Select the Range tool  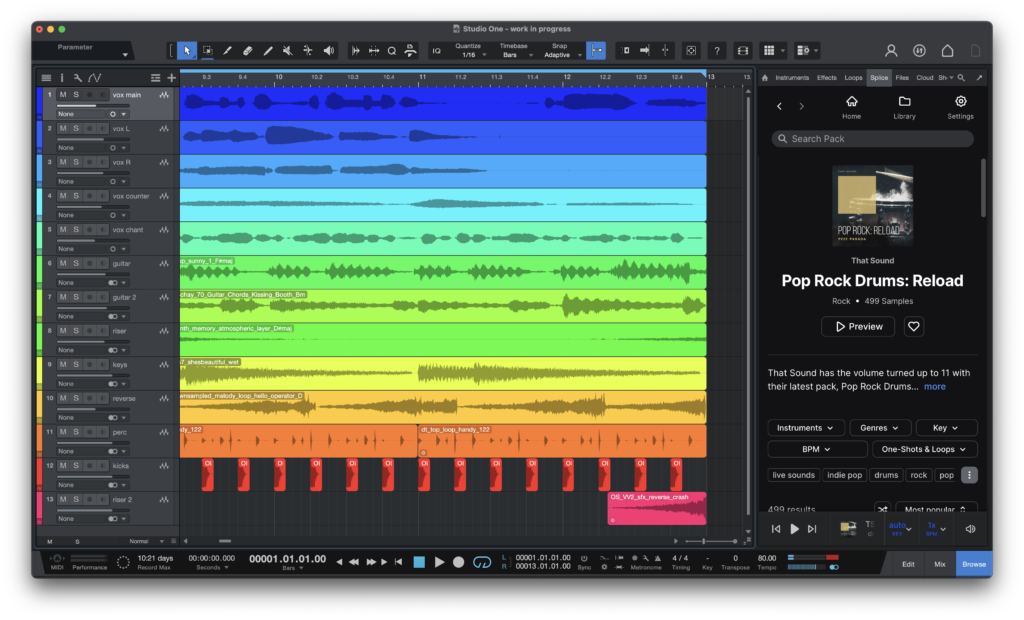click(x=207, y=51)
